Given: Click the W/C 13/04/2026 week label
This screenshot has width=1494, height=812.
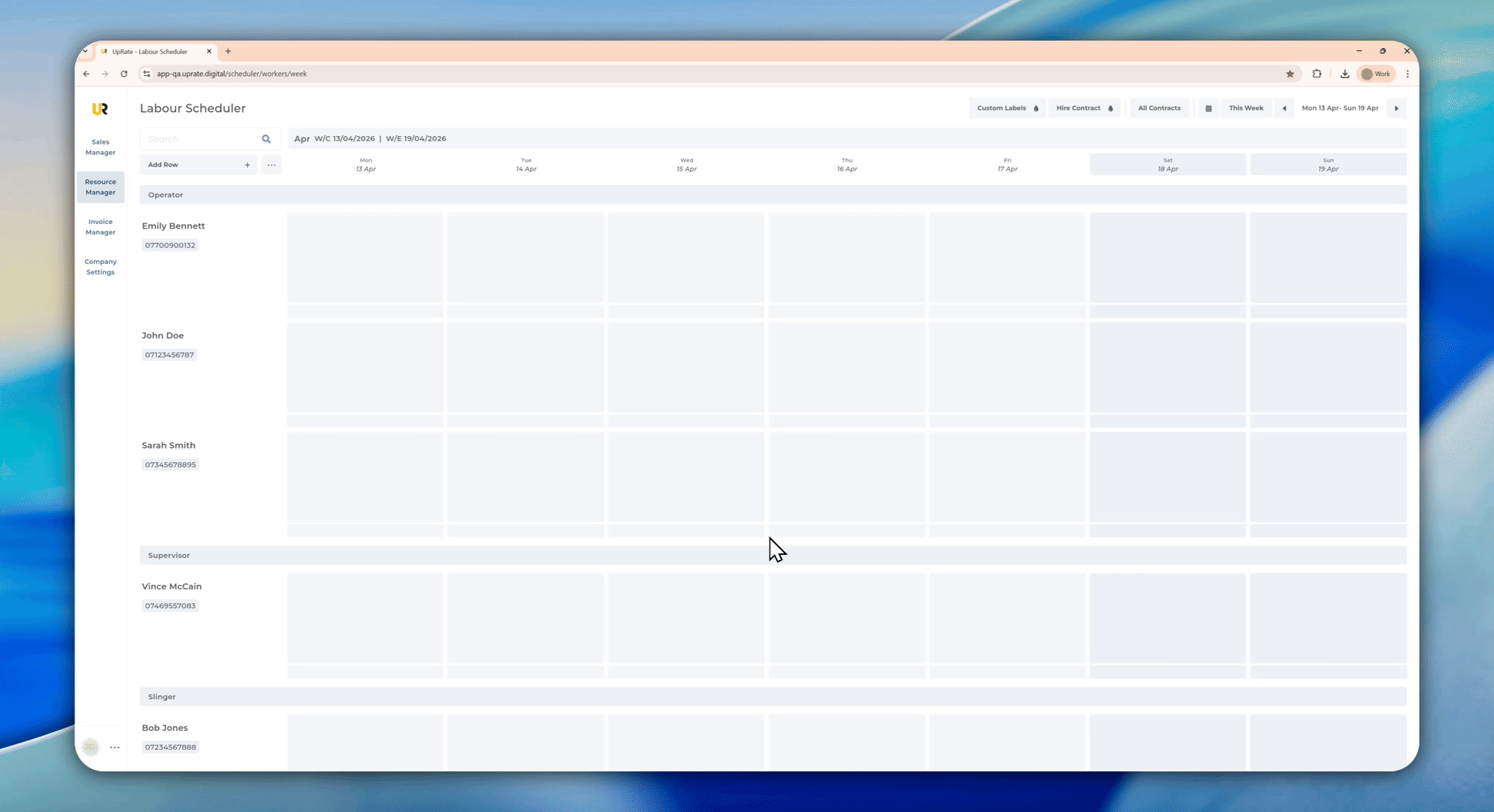Looking at the screenshot, I should (x=345, y=139).
